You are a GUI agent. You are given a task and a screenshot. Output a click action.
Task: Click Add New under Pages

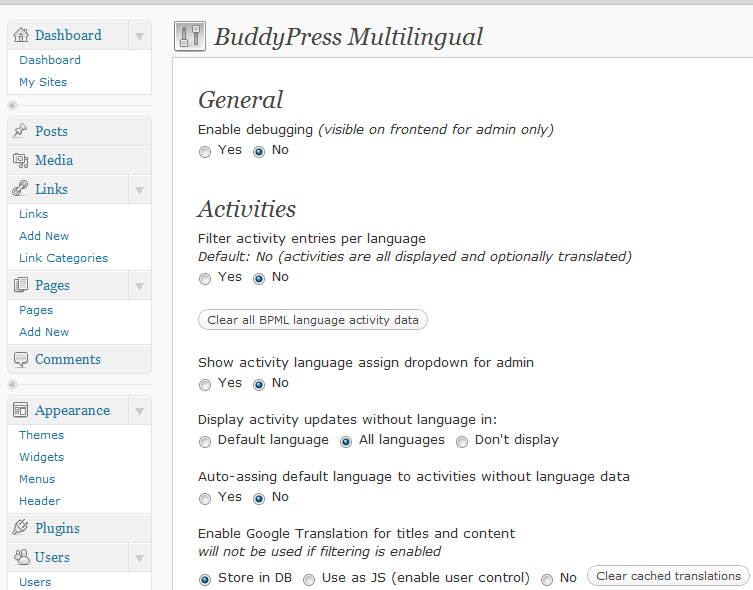[x=44, y=332]
